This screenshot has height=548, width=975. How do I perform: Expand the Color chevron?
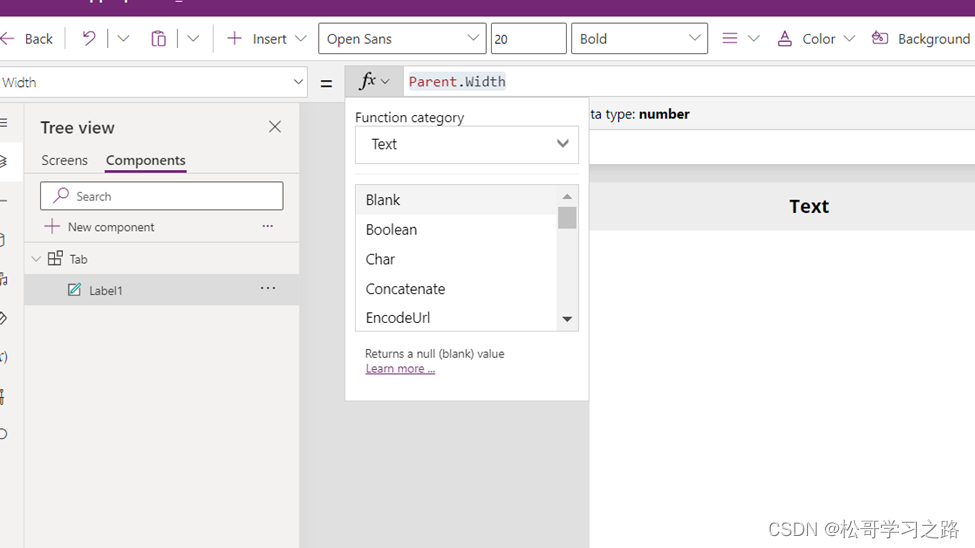click(849, 39)
